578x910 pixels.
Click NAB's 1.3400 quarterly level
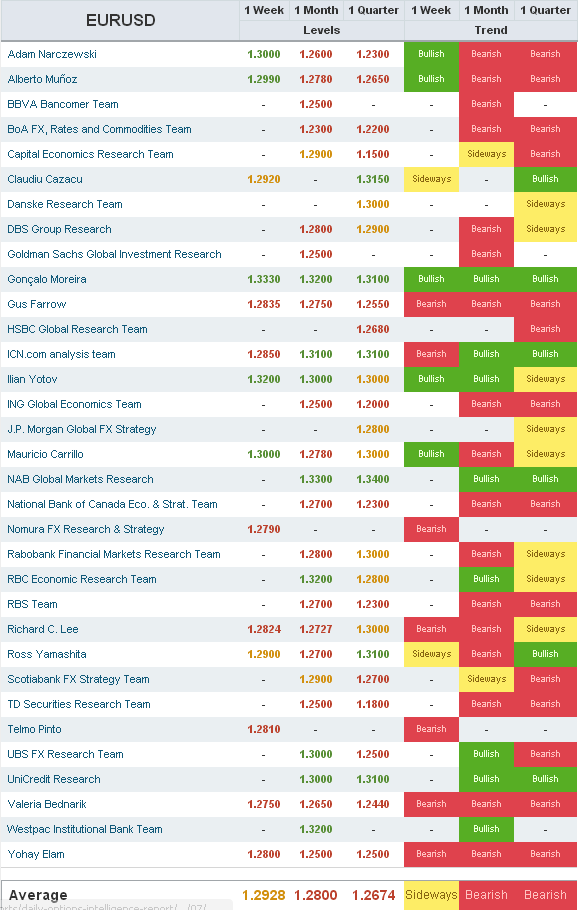(x=373, y=478)
